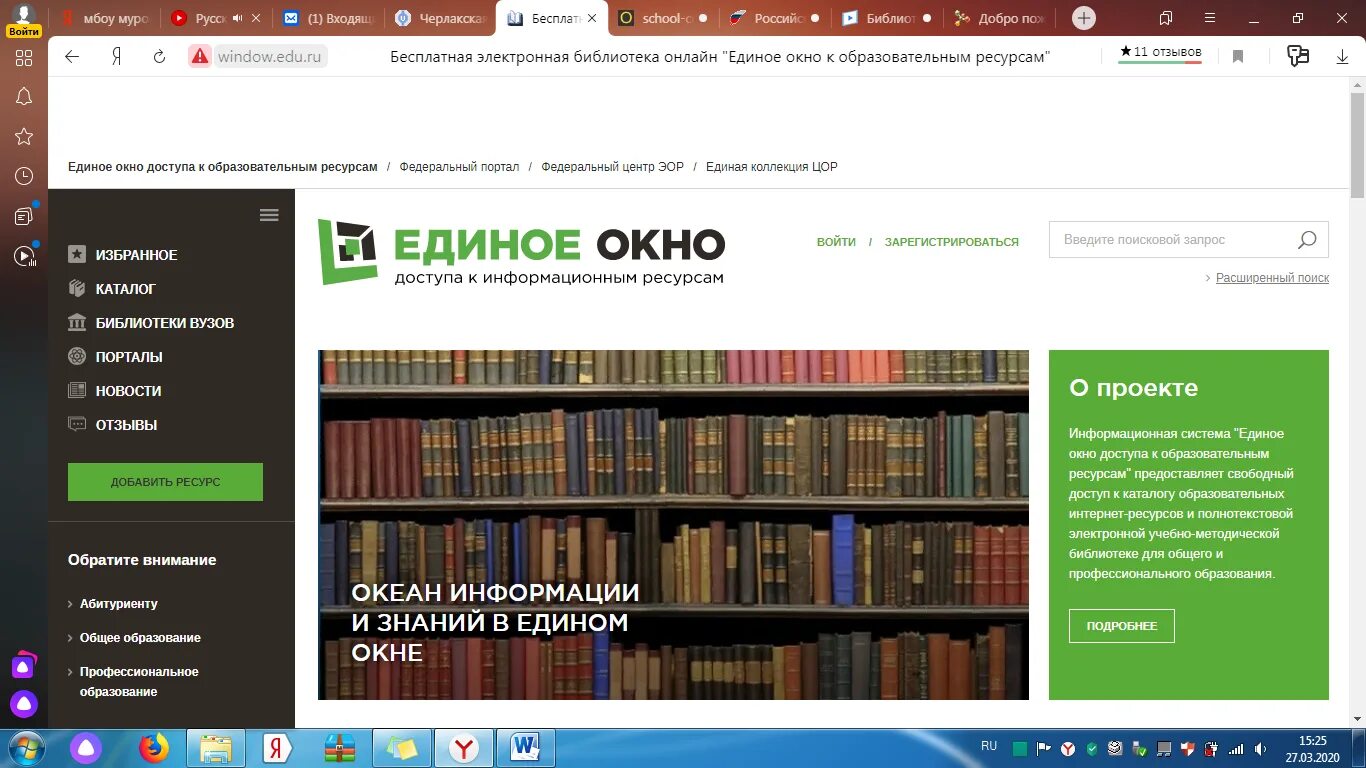Toggle the hamburger menu in dark sidebar
The image size is (1366, 768).
pos(269,215)
